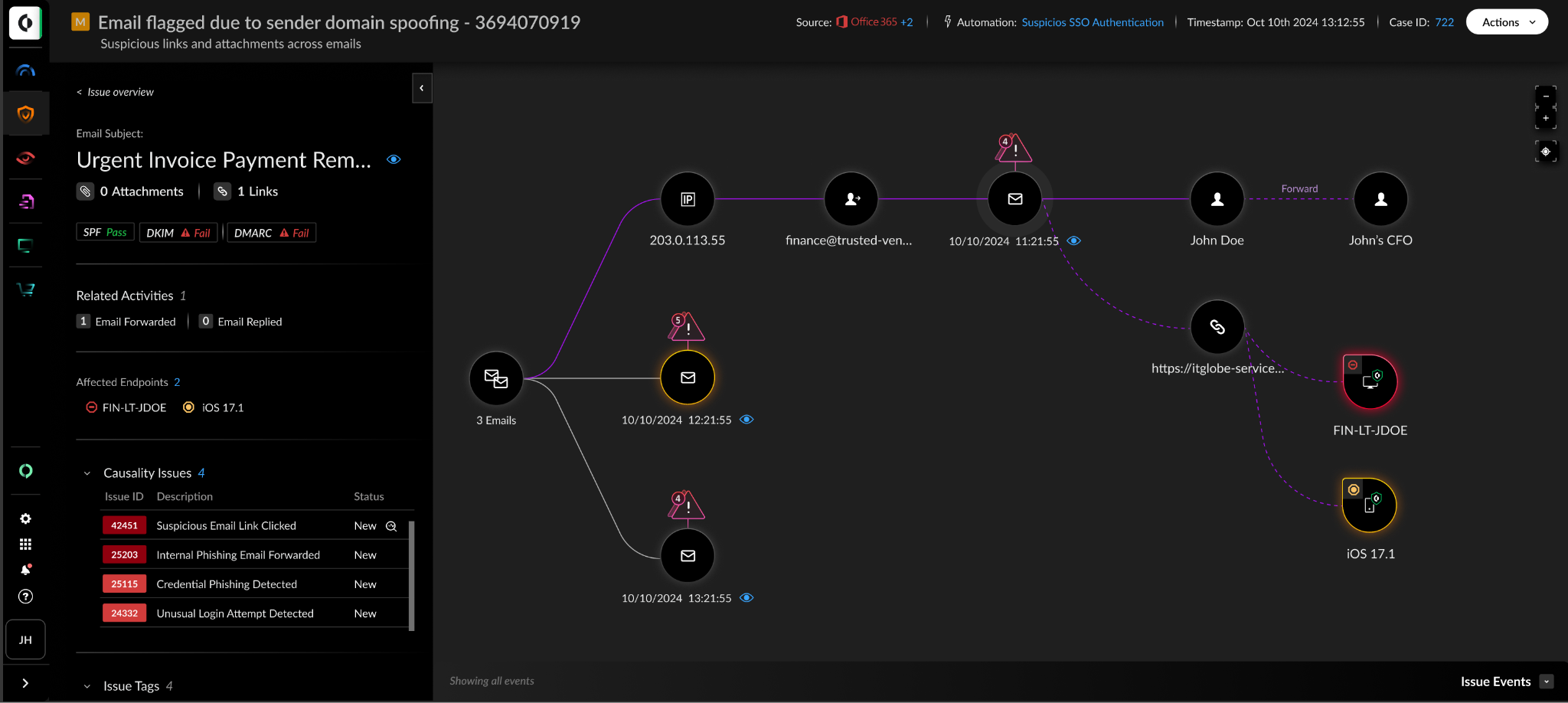
Task: Select the Internal Phishing Email Forwarded row
Action: (238, 555)
